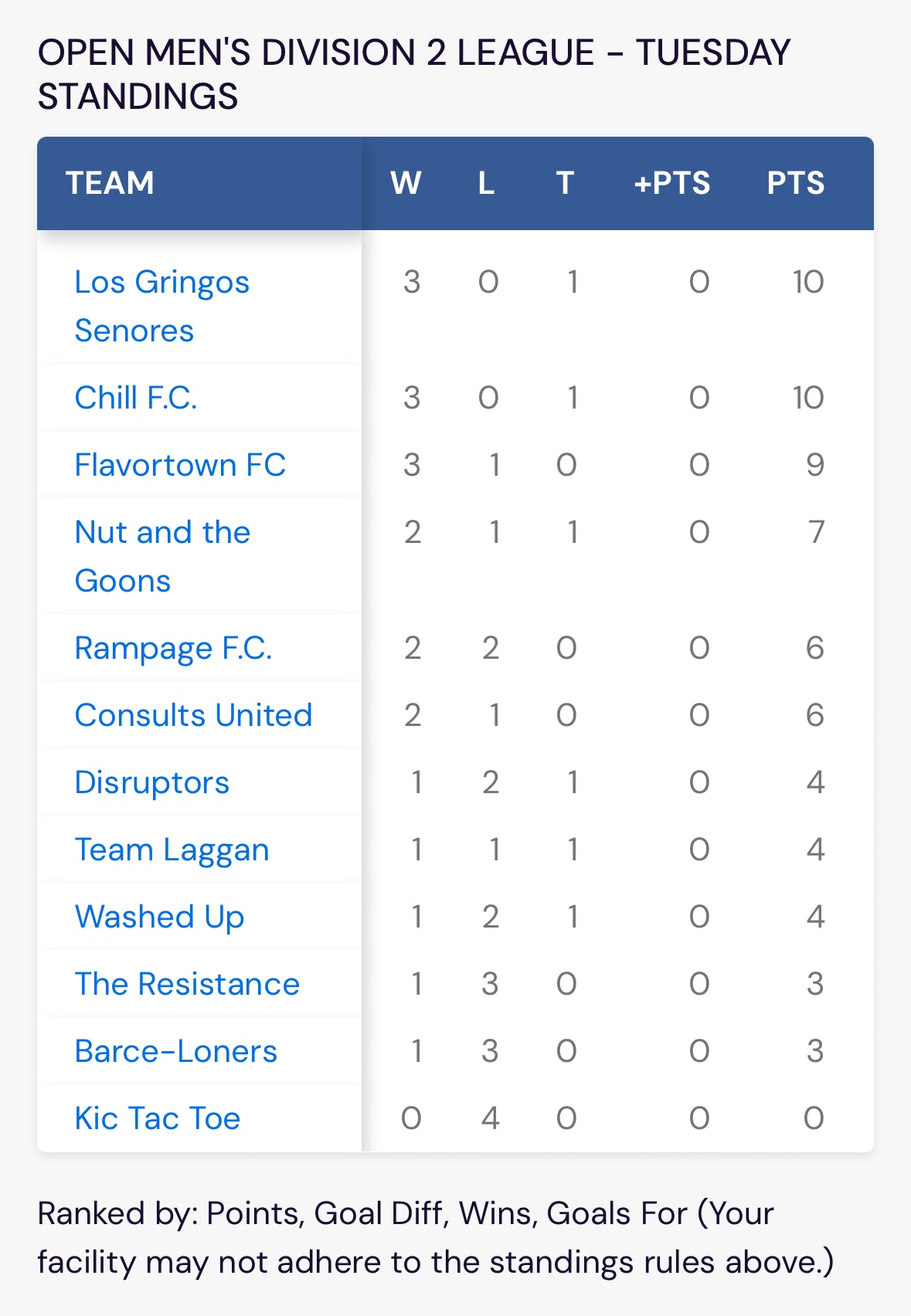This screenshot has width=911, height=1316.
Task: Click the Open Men's Division 2 standings title
Action: (414, 74)
